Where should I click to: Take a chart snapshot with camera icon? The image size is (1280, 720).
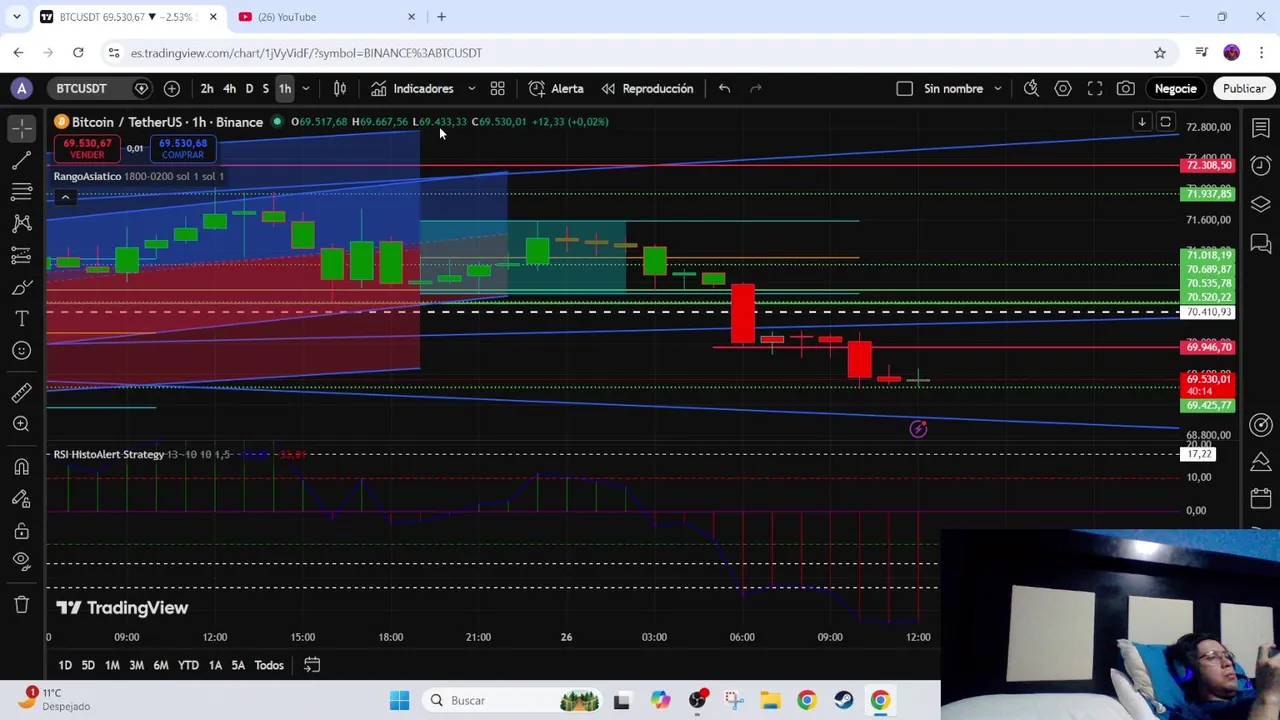1126,89
